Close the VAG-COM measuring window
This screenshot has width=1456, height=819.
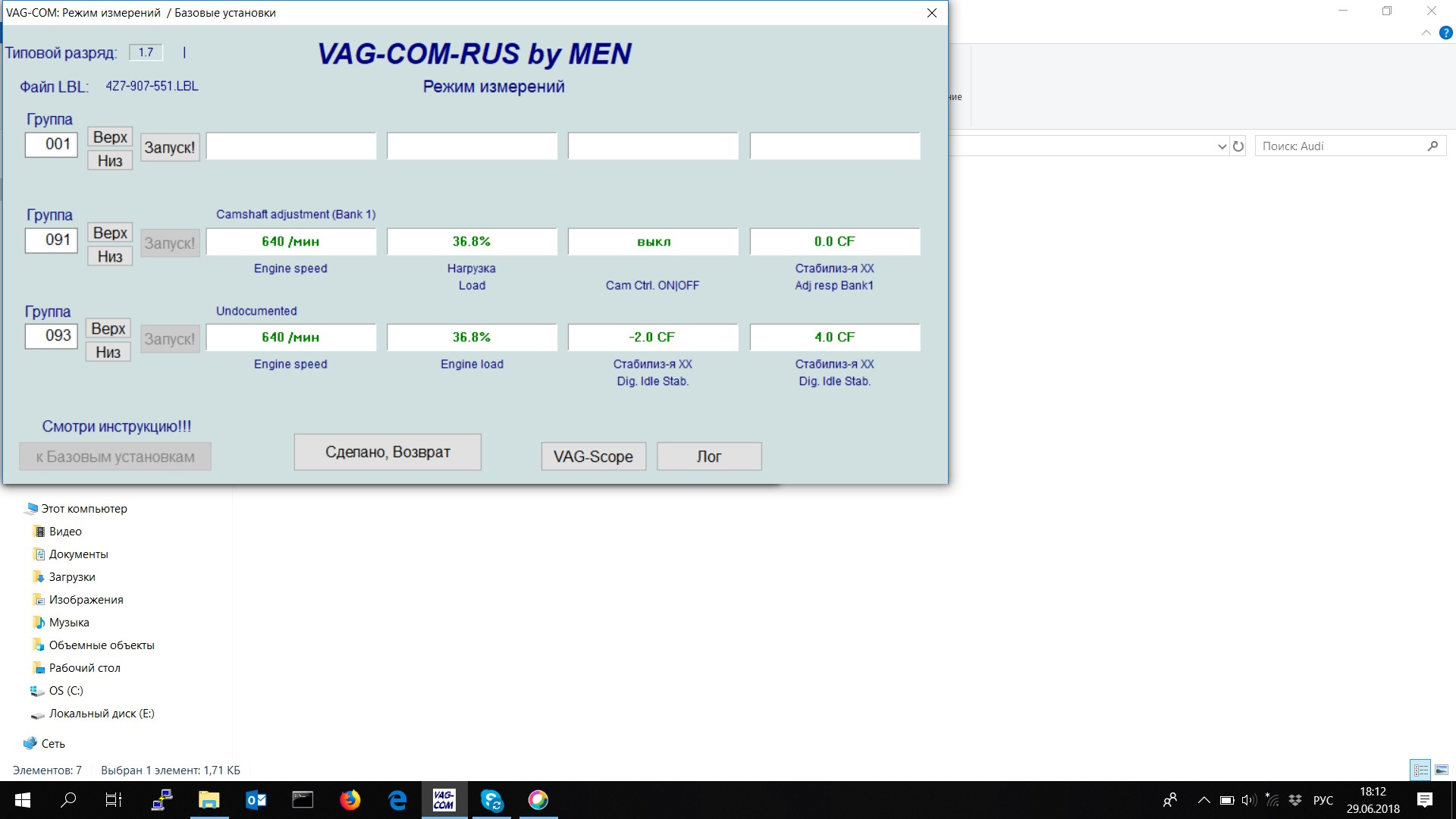click(x=932, y=13)
